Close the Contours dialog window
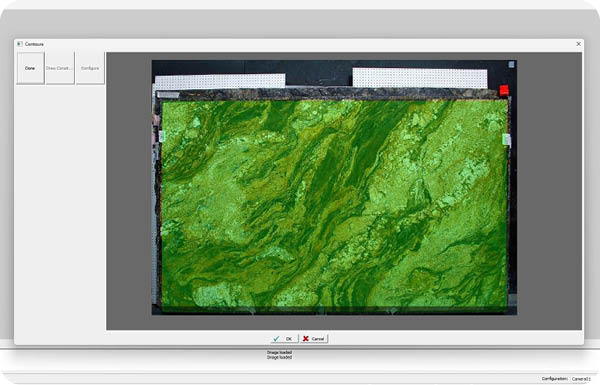This screenshot has height=385, width=600. pos(579,44)
